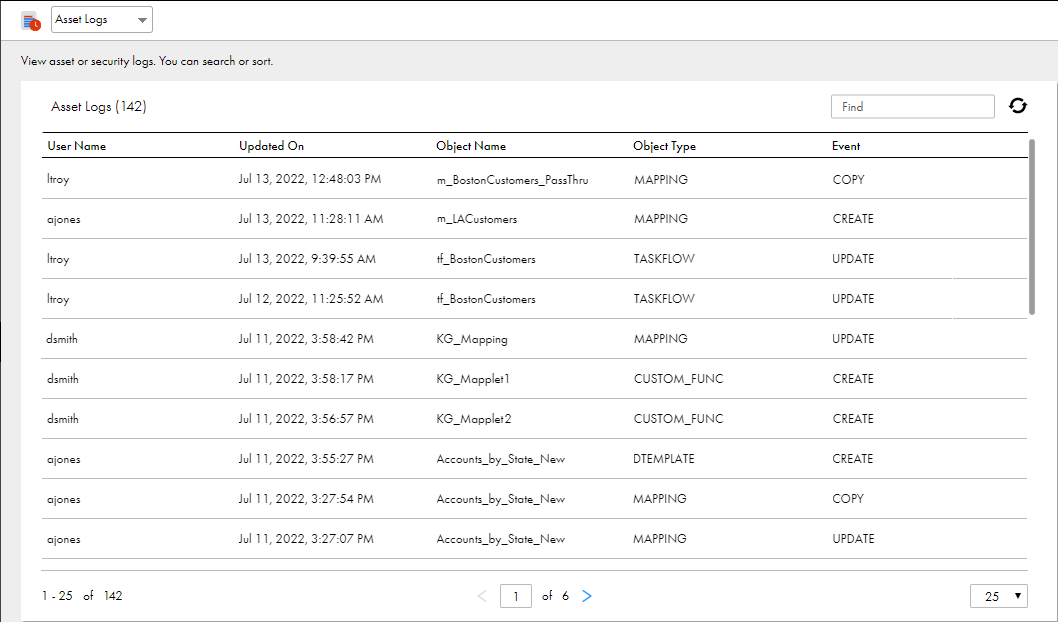Click KG_Mapplet2 object name
1058x622 pixels.
[x=474, y=419]
